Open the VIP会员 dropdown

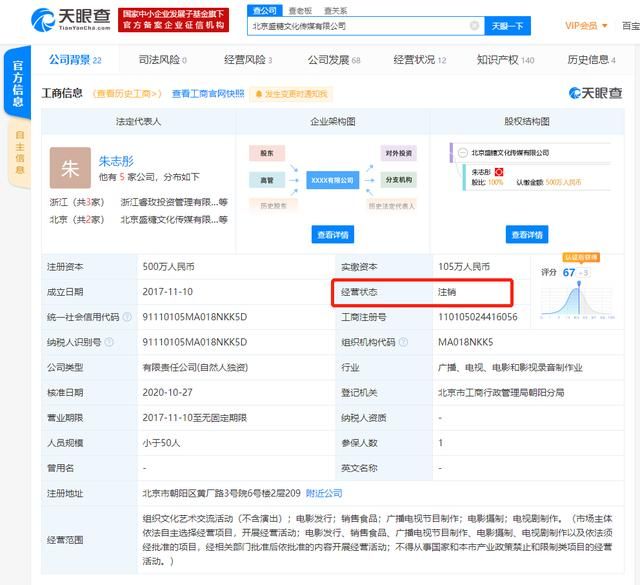[x=586, y=26]
